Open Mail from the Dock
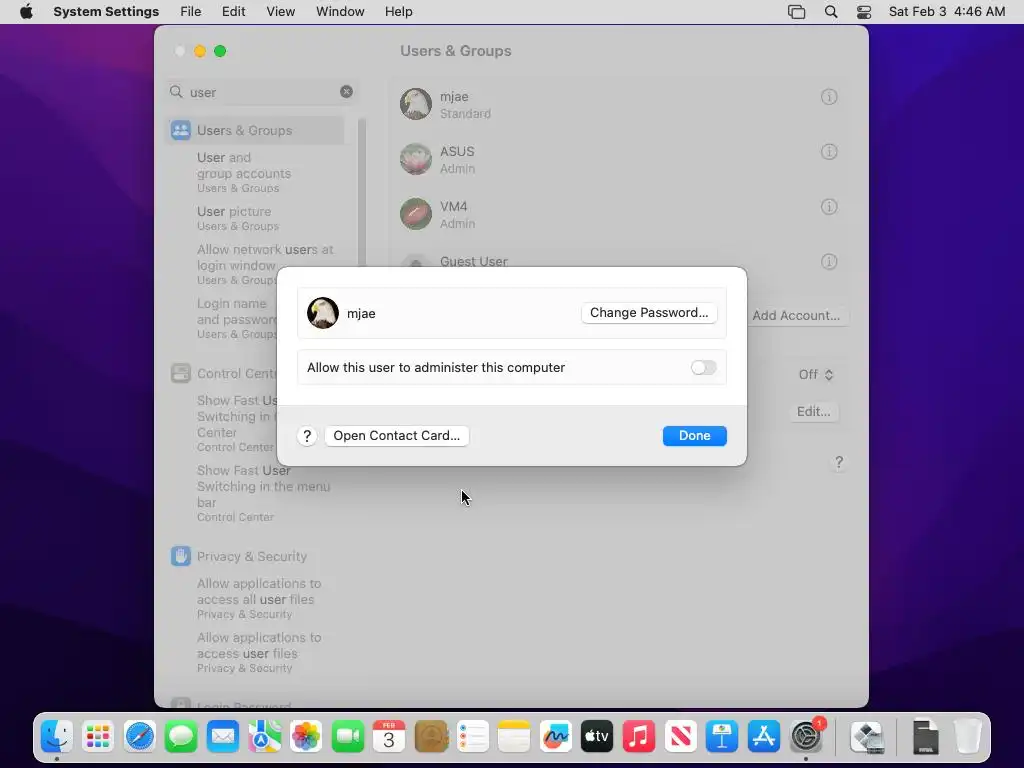The image size is (1024, 768). pyautogui.click(x=223, y=737)
